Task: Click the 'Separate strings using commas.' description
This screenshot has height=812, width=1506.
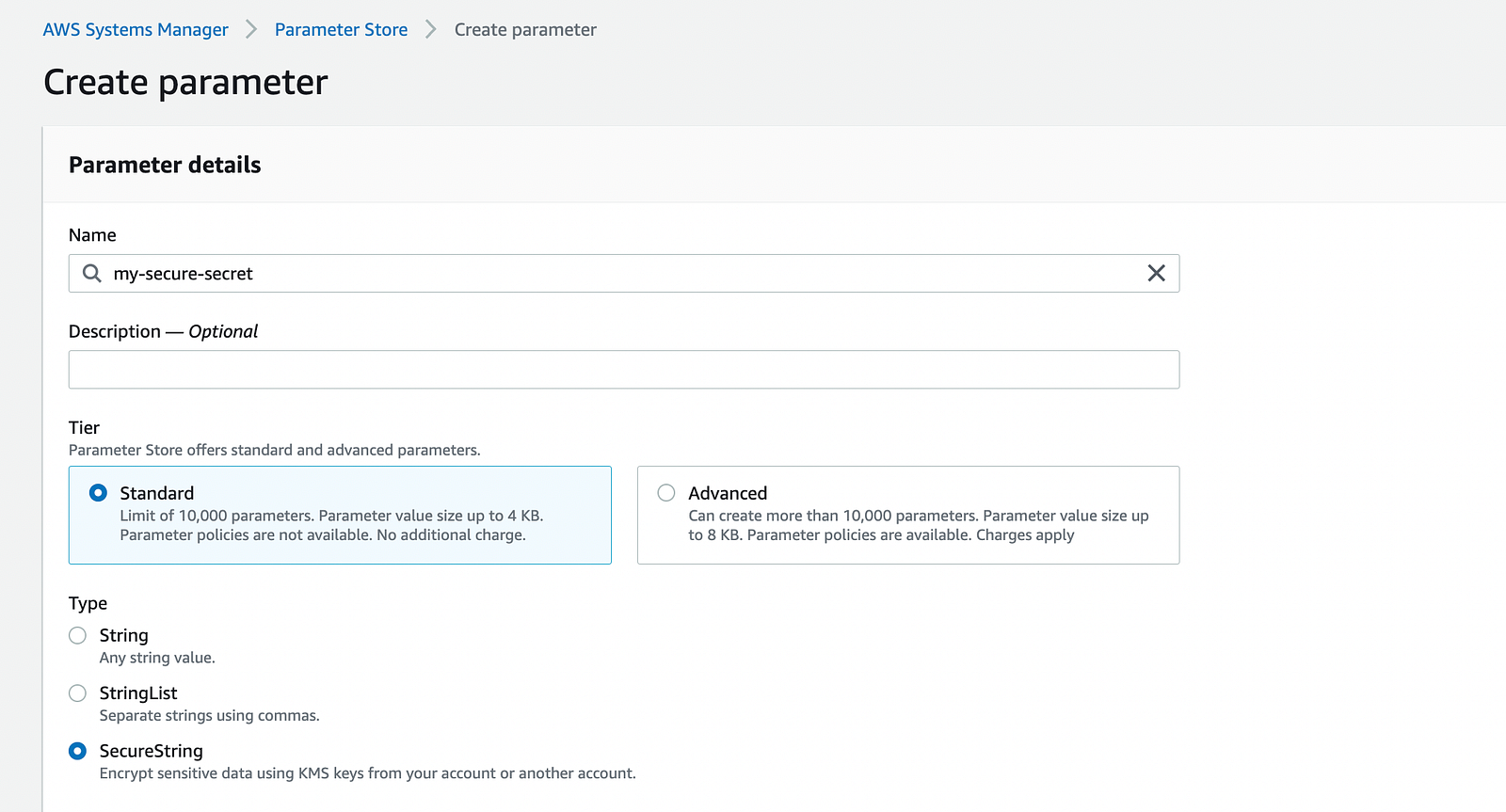Action: pyautogui.click(x=209, y=715)
